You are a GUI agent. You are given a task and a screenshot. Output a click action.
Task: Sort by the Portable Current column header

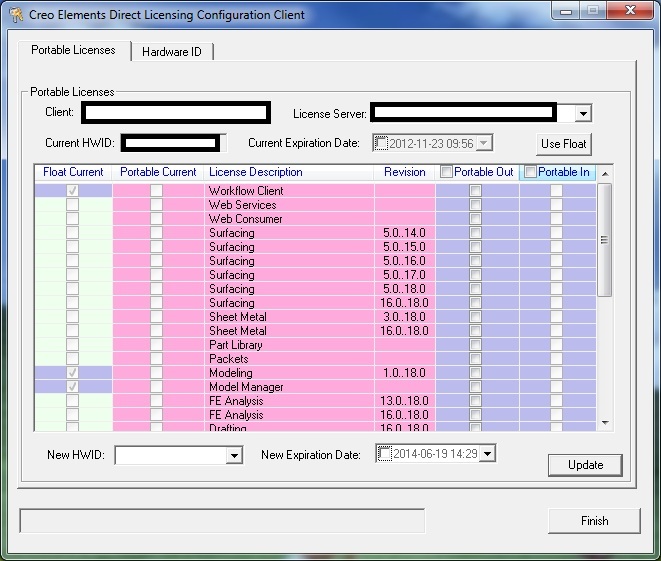click(x=158, y=172)
